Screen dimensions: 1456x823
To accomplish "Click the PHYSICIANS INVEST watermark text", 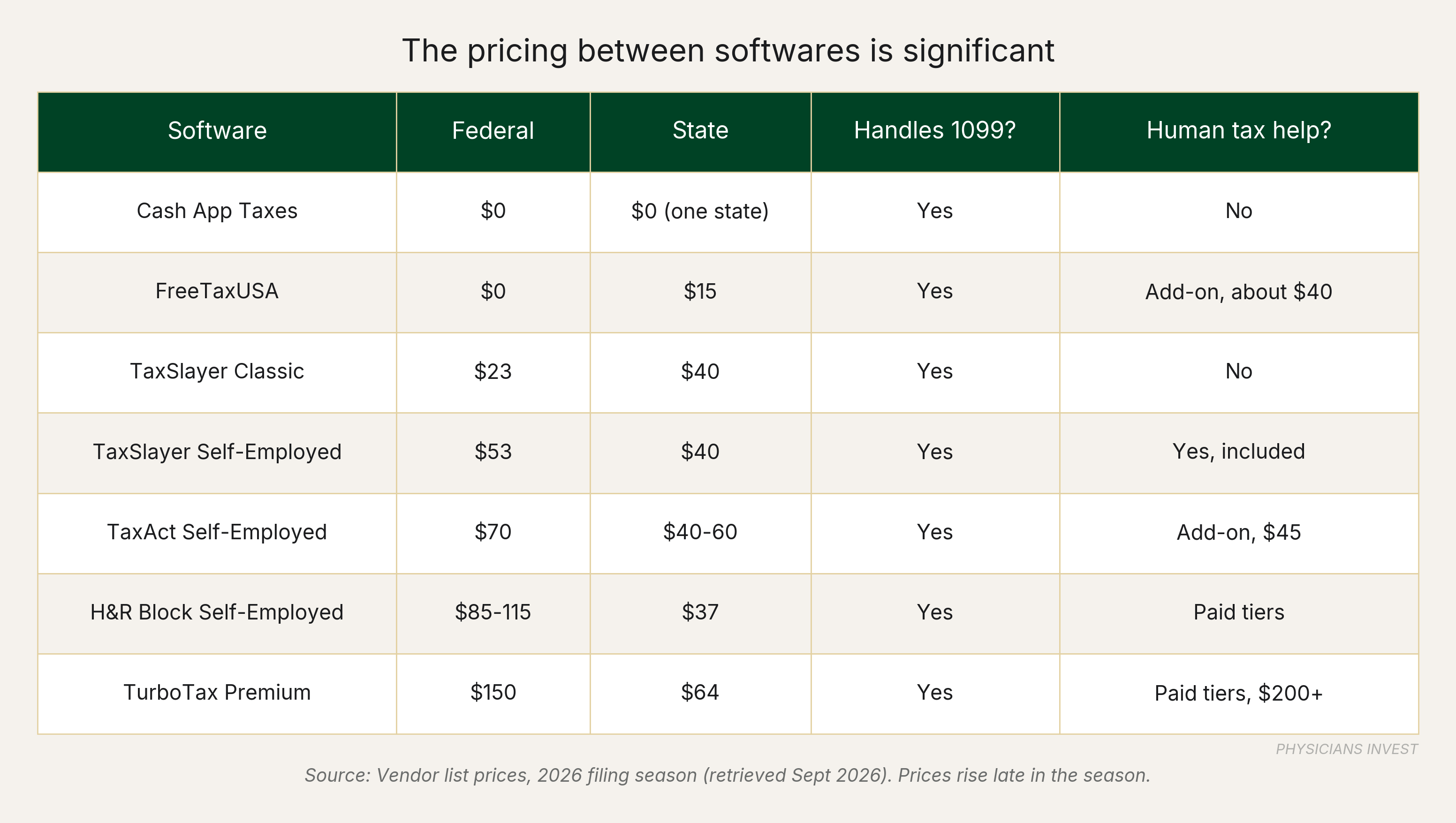I will point(1347,749).
